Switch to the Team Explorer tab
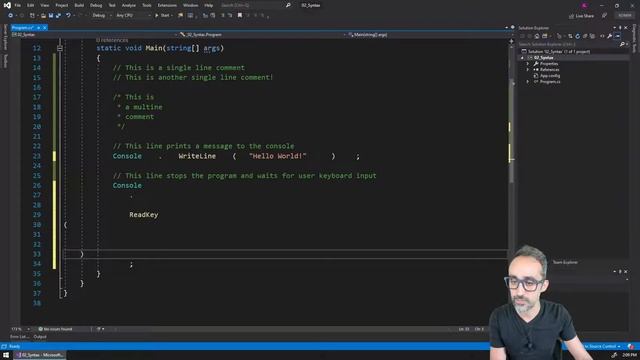This screenshot has width=640, height=360. point(565,262)
